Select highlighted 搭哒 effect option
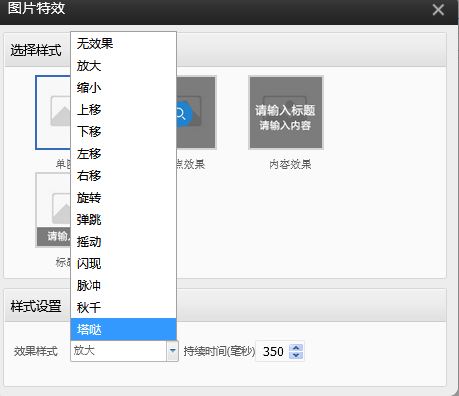Viewport: 459px width, 396px height. (x=123, y=329)
